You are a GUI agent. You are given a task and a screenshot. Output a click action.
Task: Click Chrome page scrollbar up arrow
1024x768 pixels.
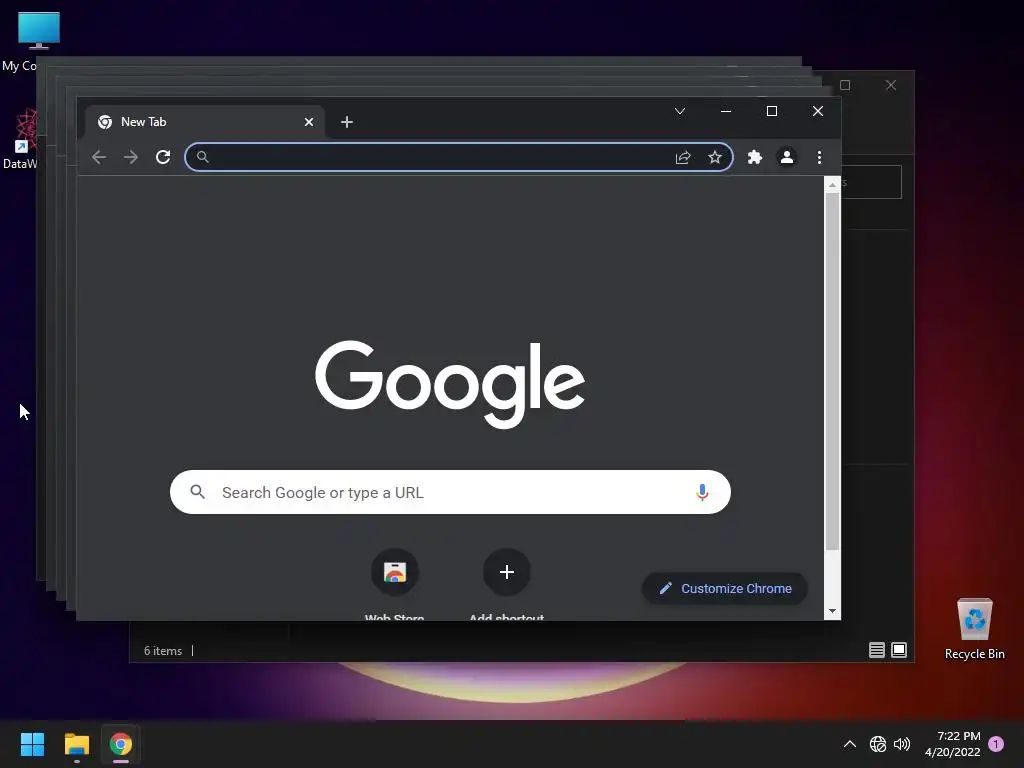(832, 185)
